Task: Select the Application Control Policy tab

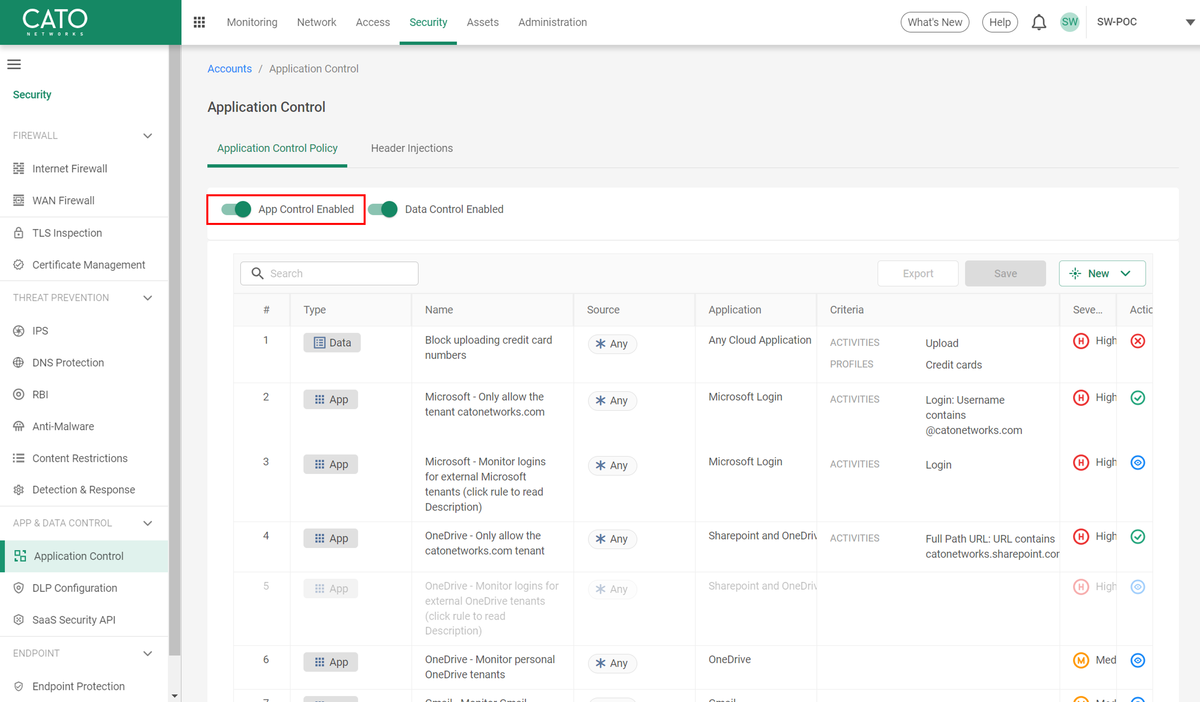Action: point(277,148)
